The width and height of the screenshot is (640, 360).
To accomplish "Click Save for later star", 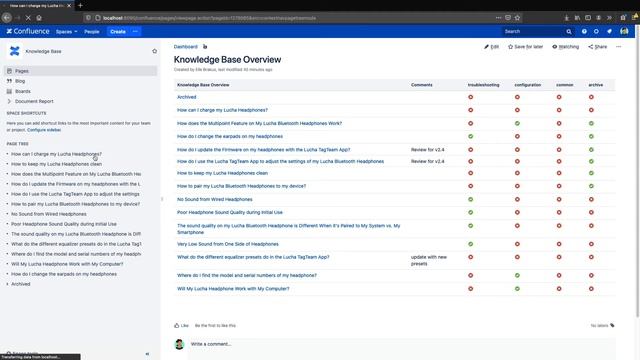I will coord(525,47).
